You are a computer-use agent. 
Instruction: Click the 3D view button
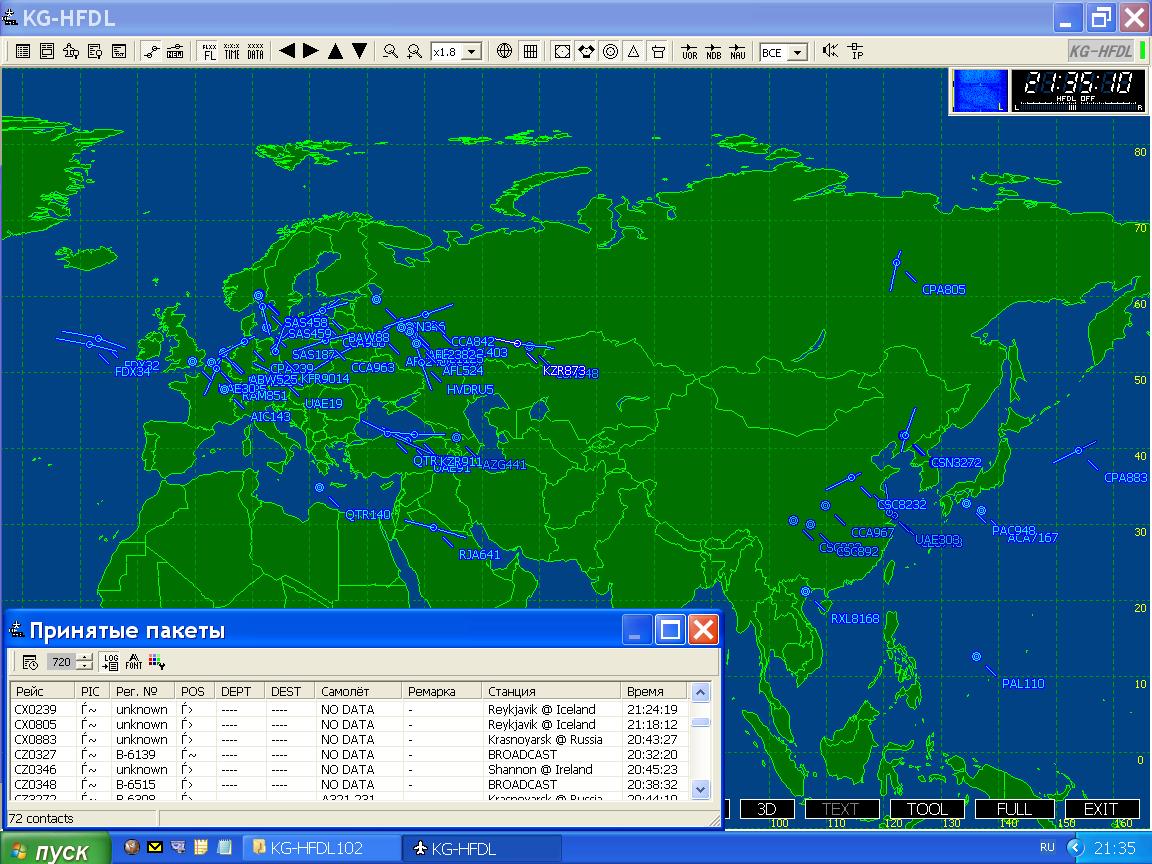pyautogui.click(x=767, y=809)
